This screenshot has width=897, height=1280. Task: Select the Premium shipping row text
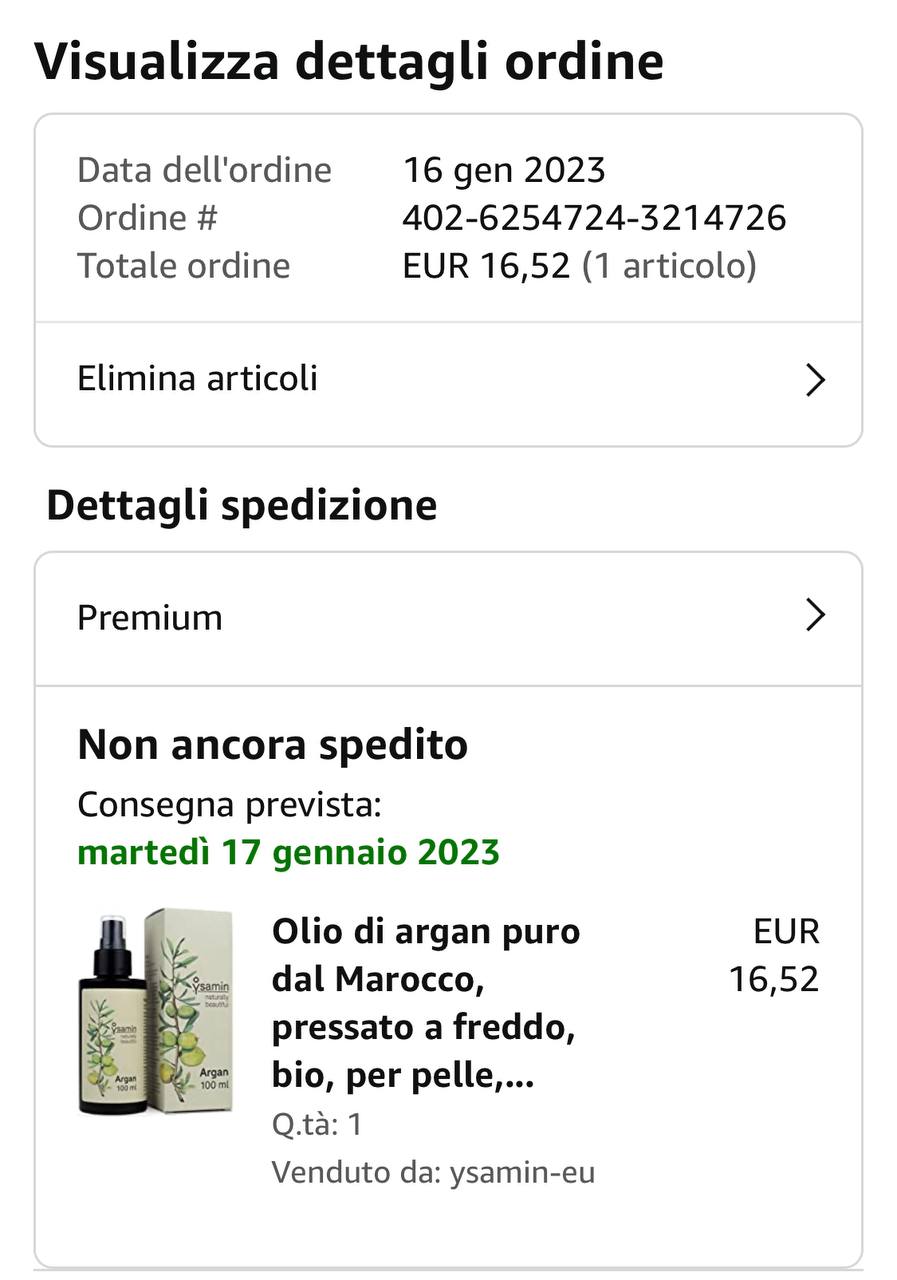(x=150, y=617)
